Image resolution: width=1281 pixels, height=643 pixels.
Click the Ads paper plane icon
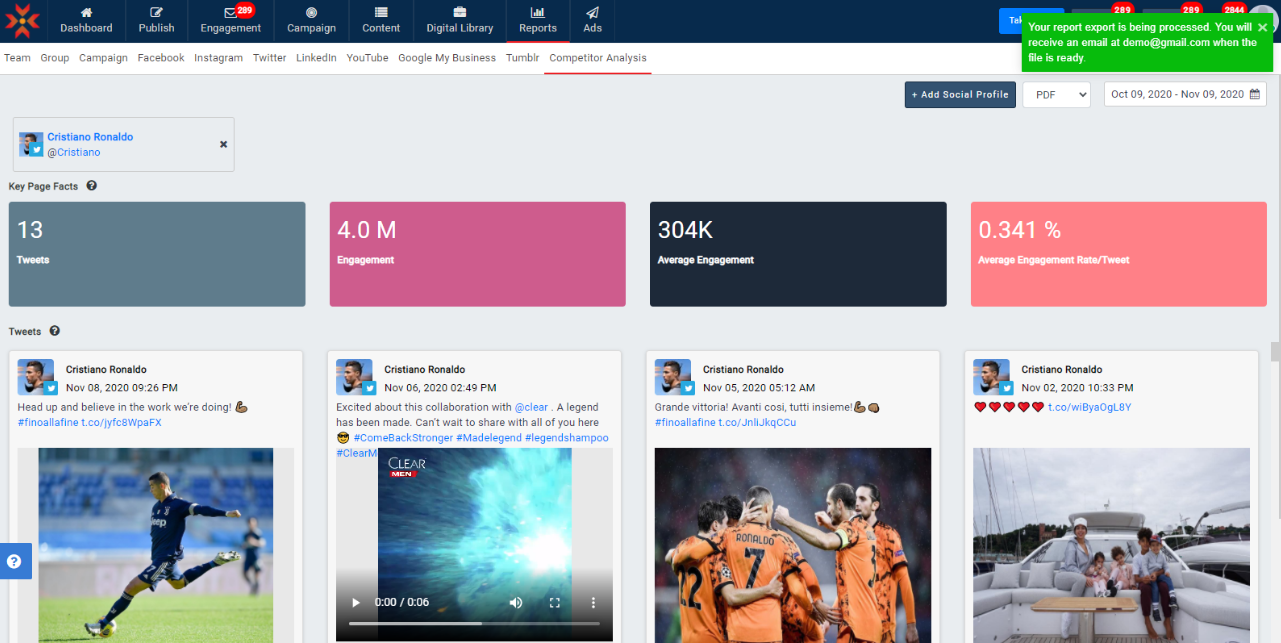tap(593, 12)
